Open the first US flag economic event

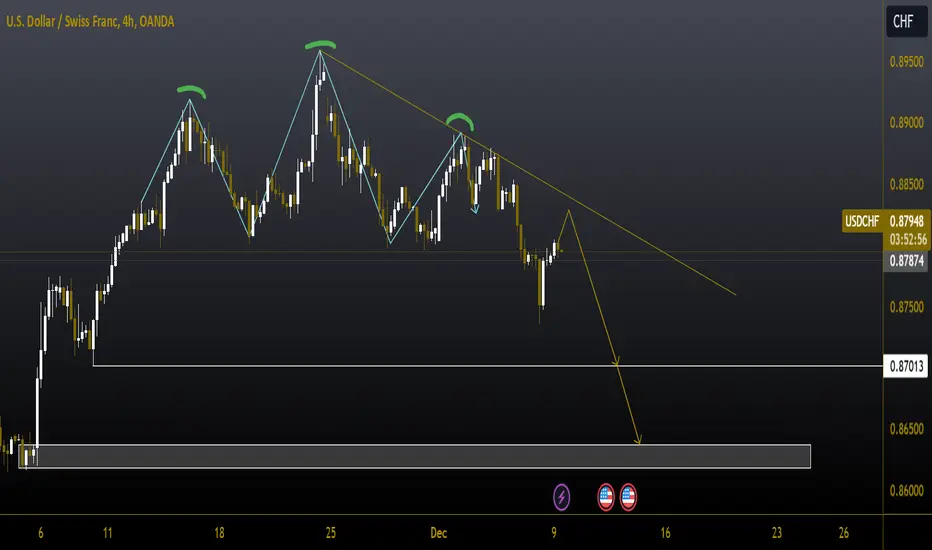click(606, 497)
